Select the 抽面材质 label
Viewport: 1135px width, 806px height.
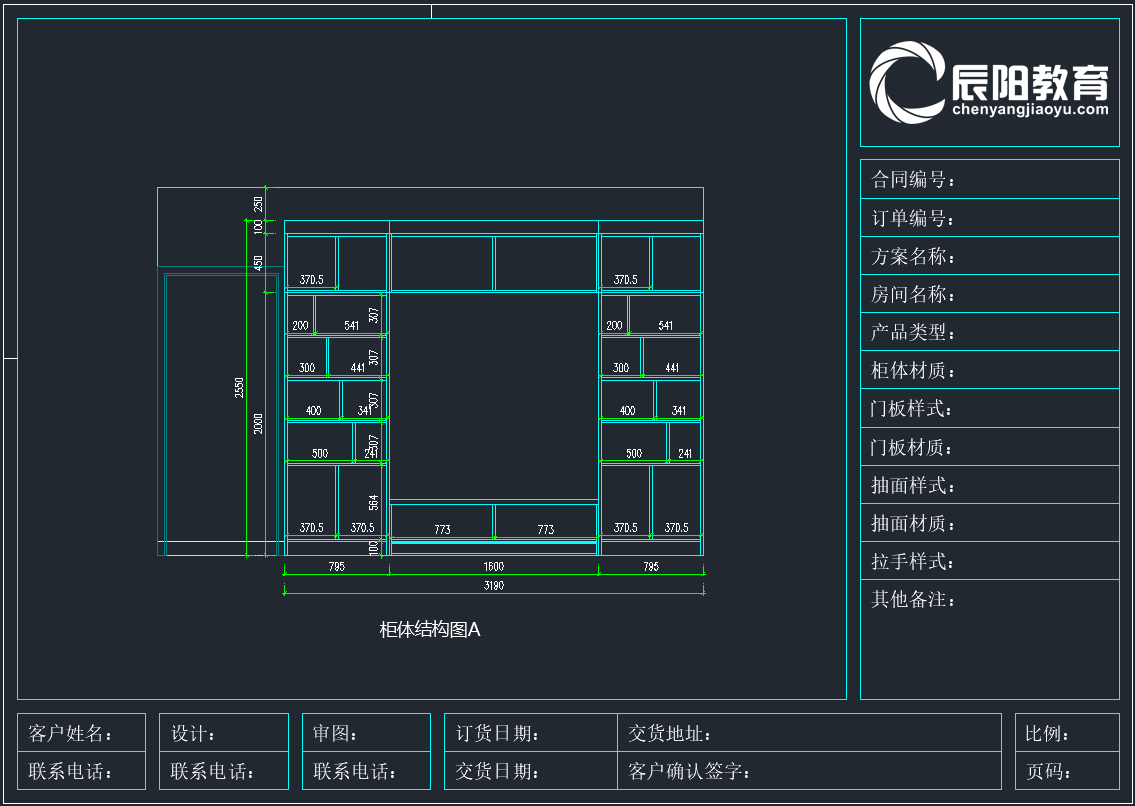pos(912,524)
